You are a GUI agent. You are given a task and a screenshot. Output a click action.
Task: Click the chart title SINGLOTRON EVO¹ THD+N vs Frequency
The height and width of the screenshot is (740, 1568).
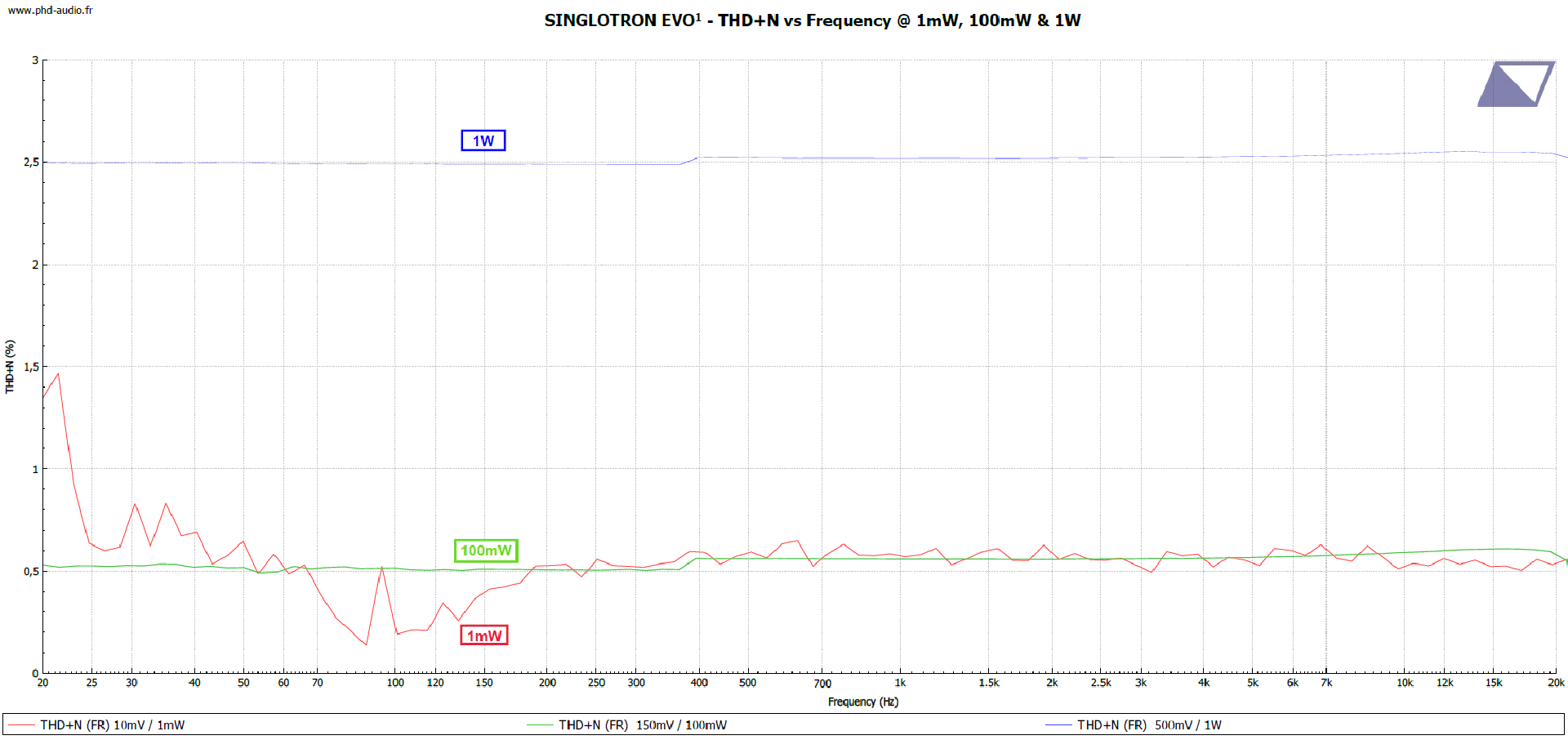(813, 20)
